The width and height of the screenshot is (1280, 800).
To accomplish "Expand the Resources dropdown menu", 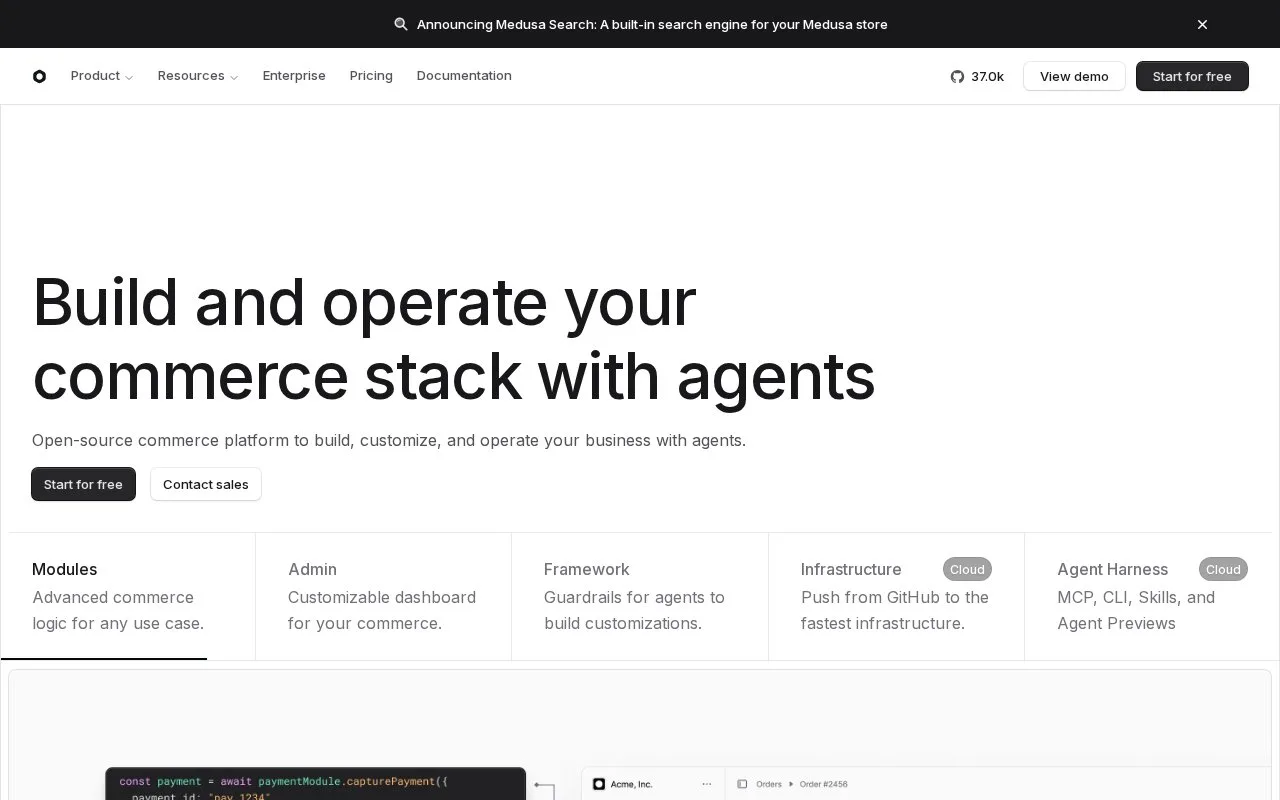I will point(198,76).
